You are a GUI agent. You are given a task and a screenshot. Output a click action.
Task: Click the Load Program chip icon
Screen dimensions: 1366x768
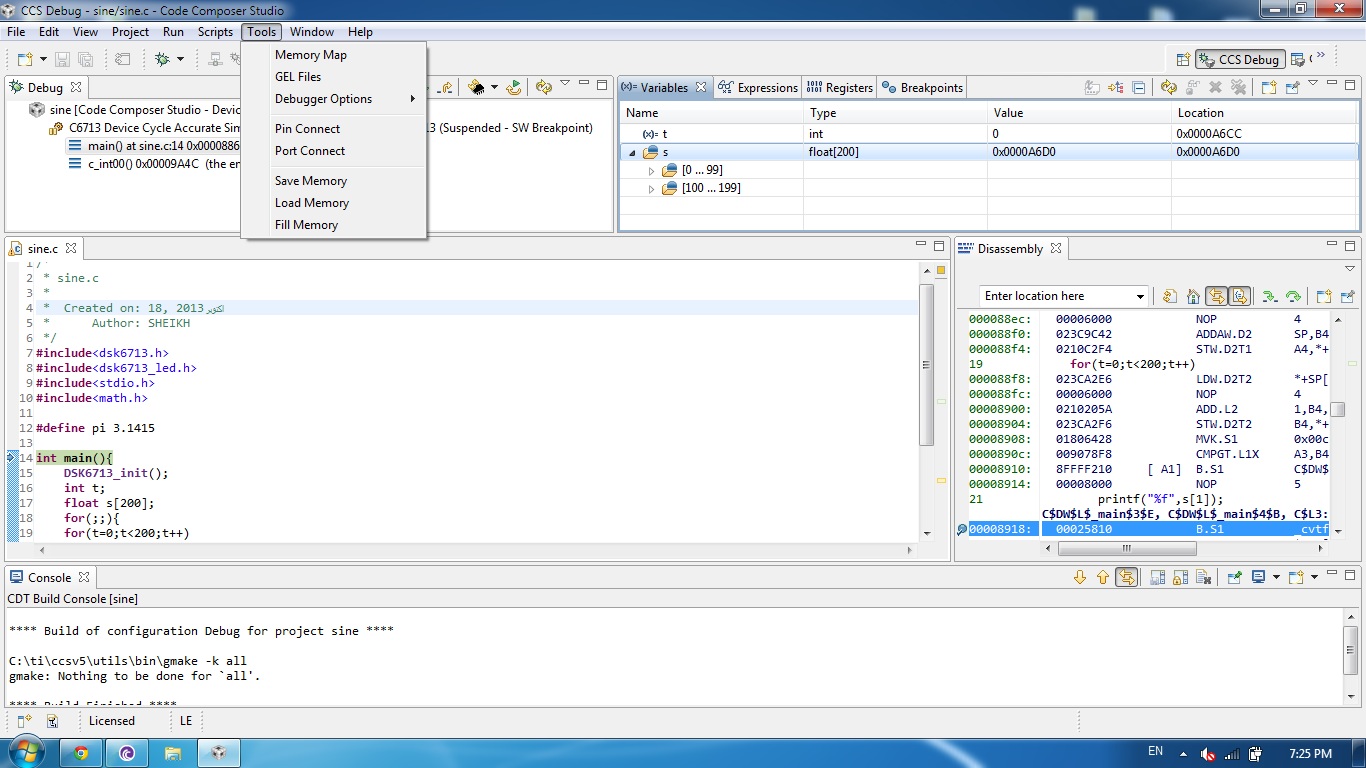tap(477, 88)
